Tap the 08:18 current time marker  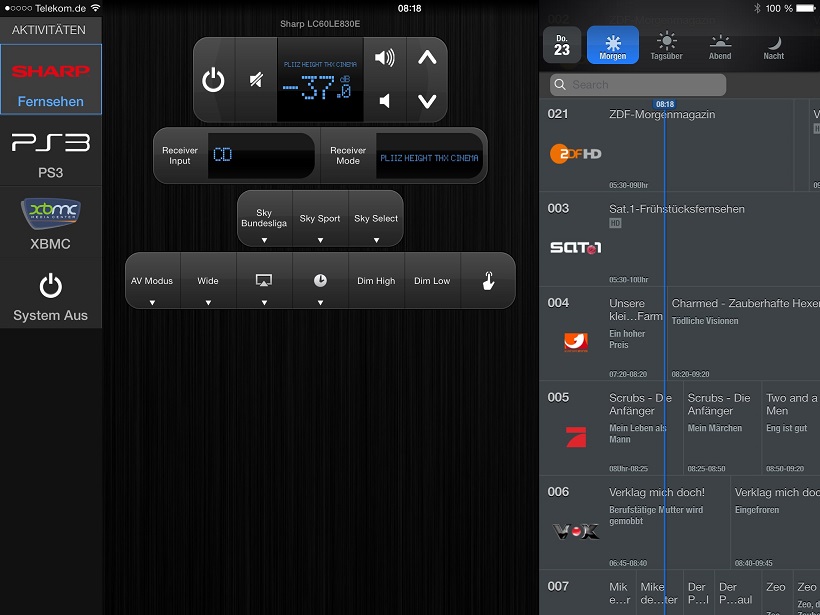(x=665, y=104)
